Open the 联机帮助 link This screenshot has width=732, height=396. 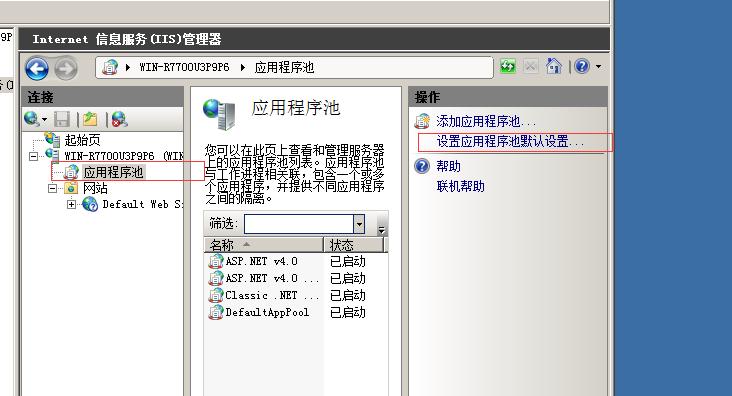tap(461, 186)
